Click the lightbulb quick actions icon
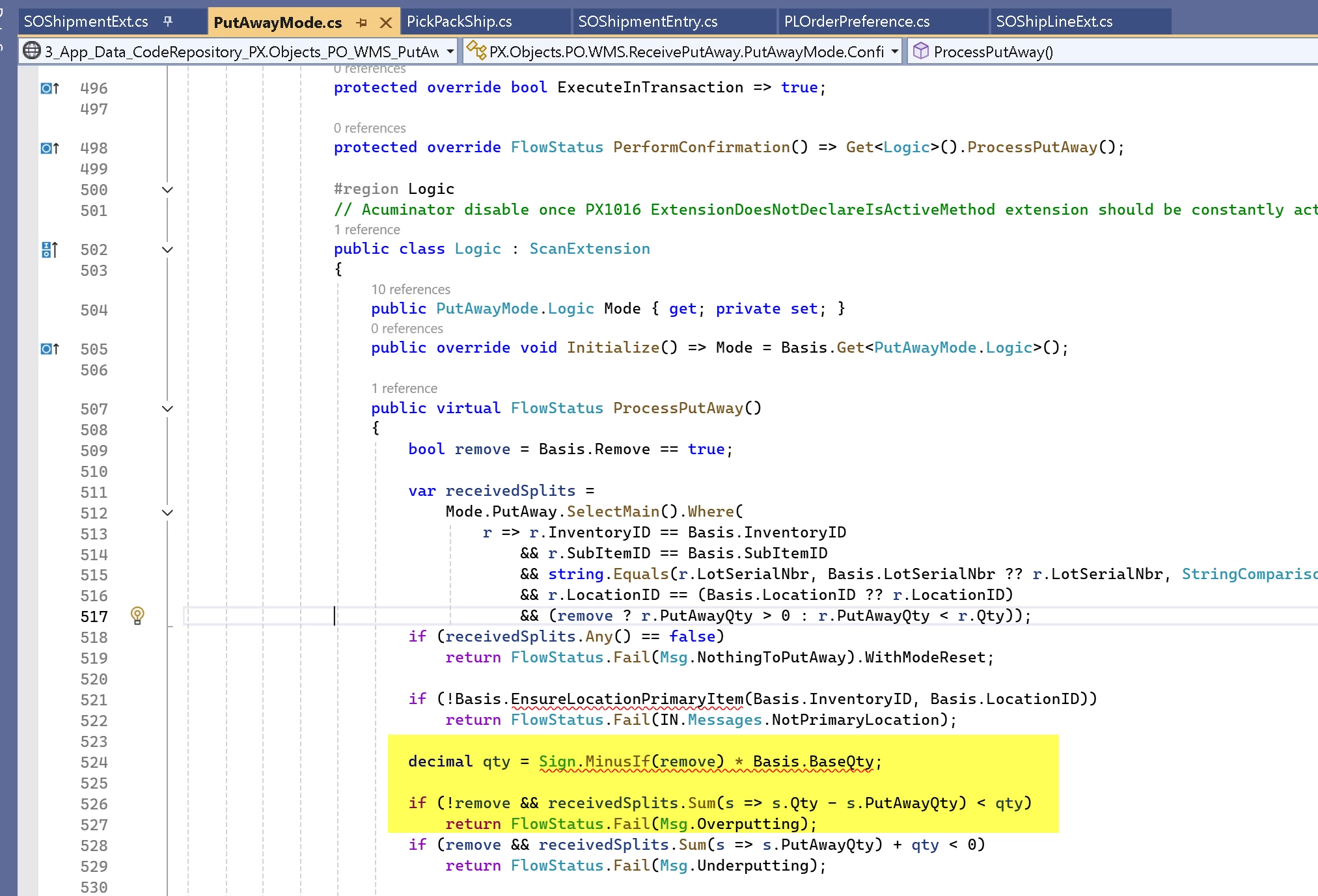 [137, 615]
